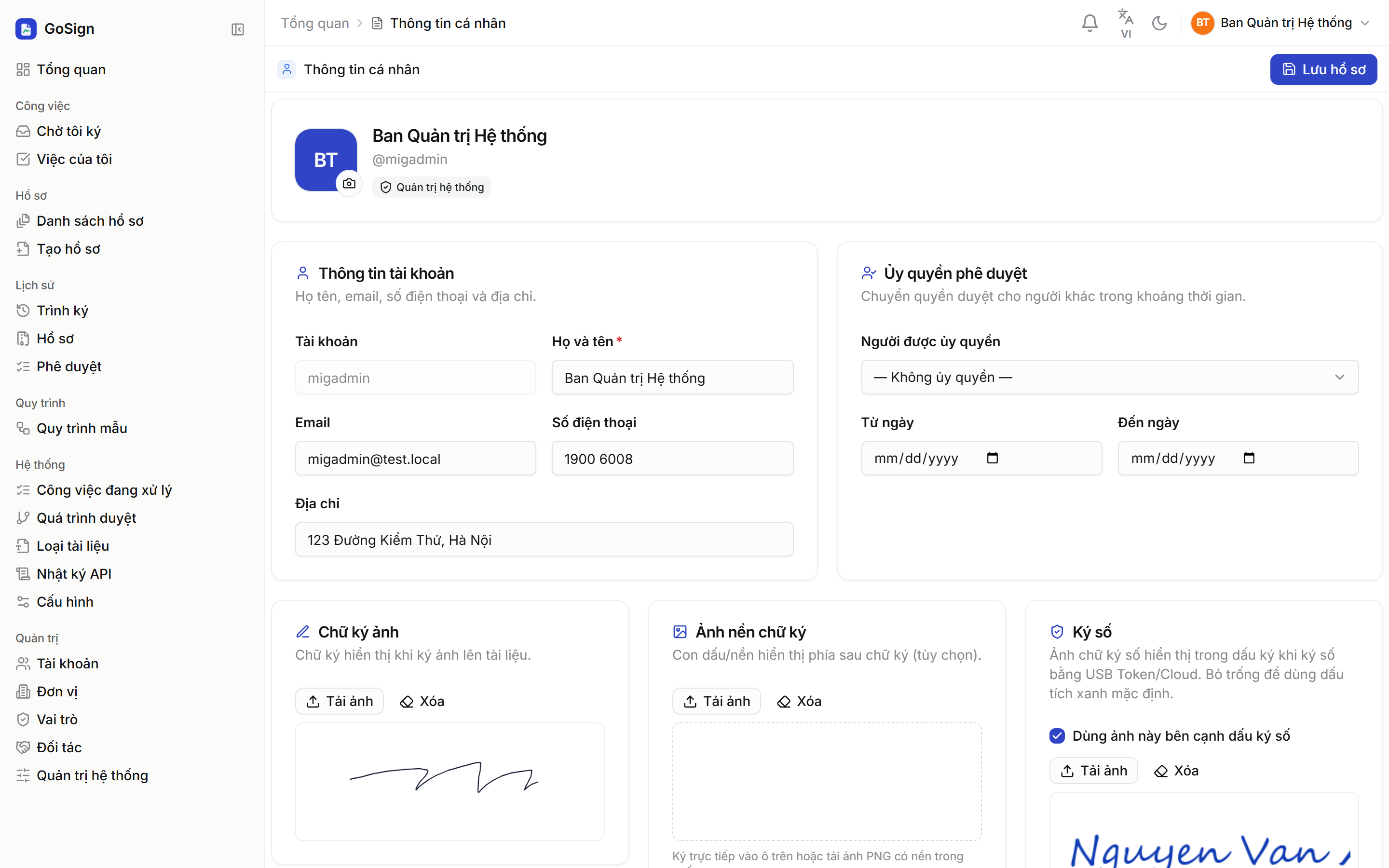Open the Ban Quản trị Hệ thống user menu

(1280, 23)
